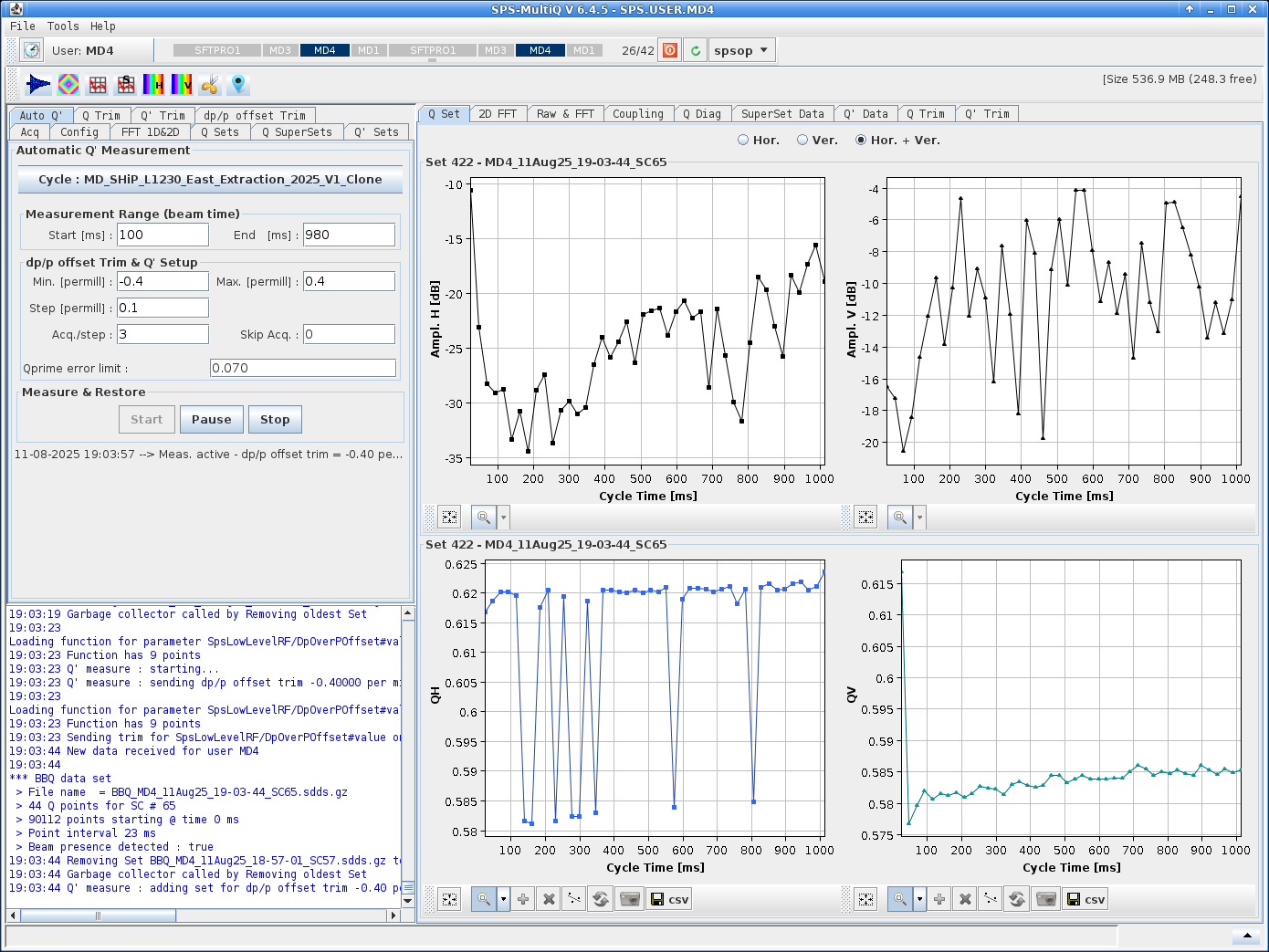
Task: Click the blue waveform signal icon
Action: 38,85
